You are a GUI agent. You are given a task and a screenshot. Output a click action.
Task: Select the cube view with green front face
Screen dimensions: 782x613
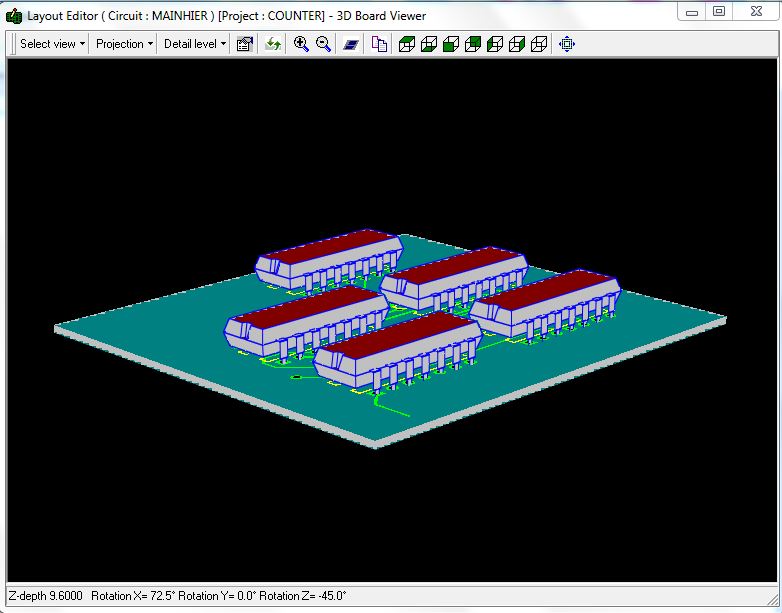tap(451, 44)
